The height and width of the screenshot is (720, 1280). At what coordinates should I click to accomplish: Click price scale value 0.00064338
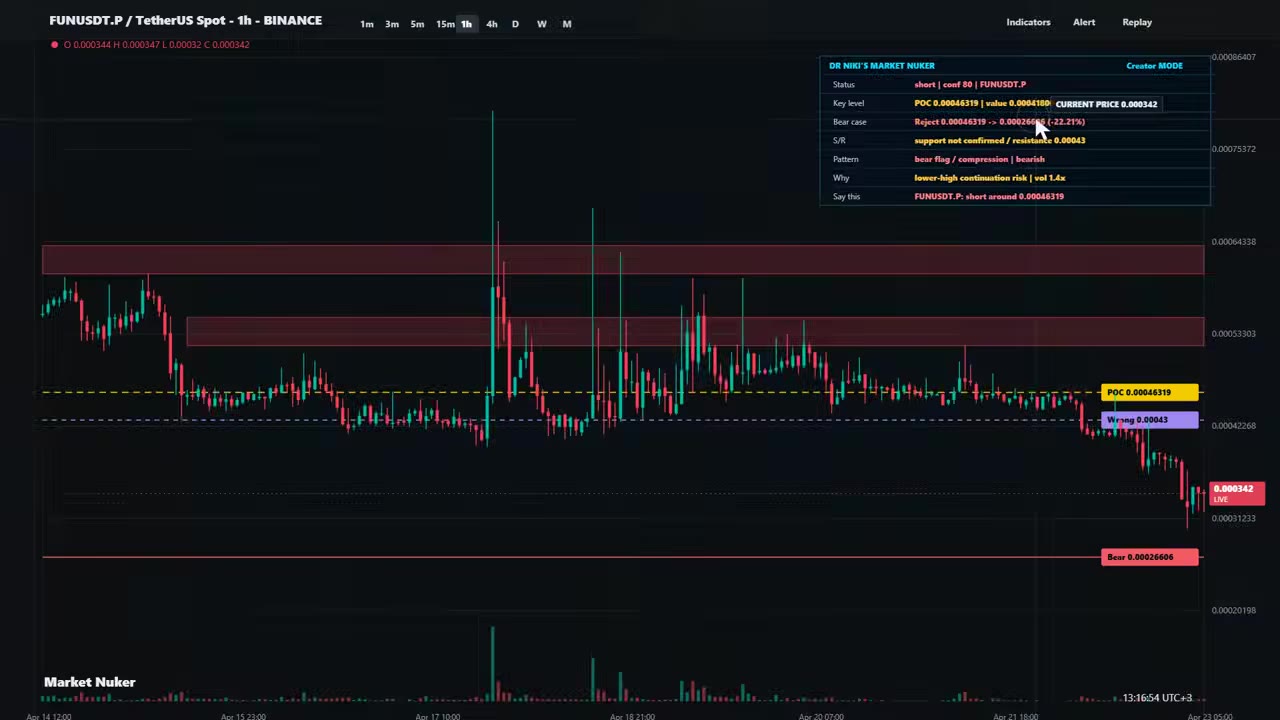pyautogui.click(x=1233, y=241)
